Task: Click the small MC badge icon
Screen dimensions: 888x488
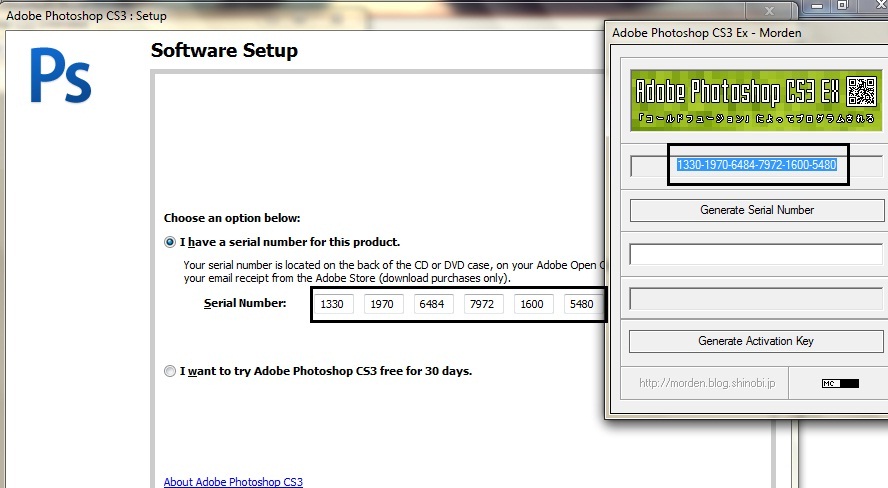Action: [x=840, y=383]
